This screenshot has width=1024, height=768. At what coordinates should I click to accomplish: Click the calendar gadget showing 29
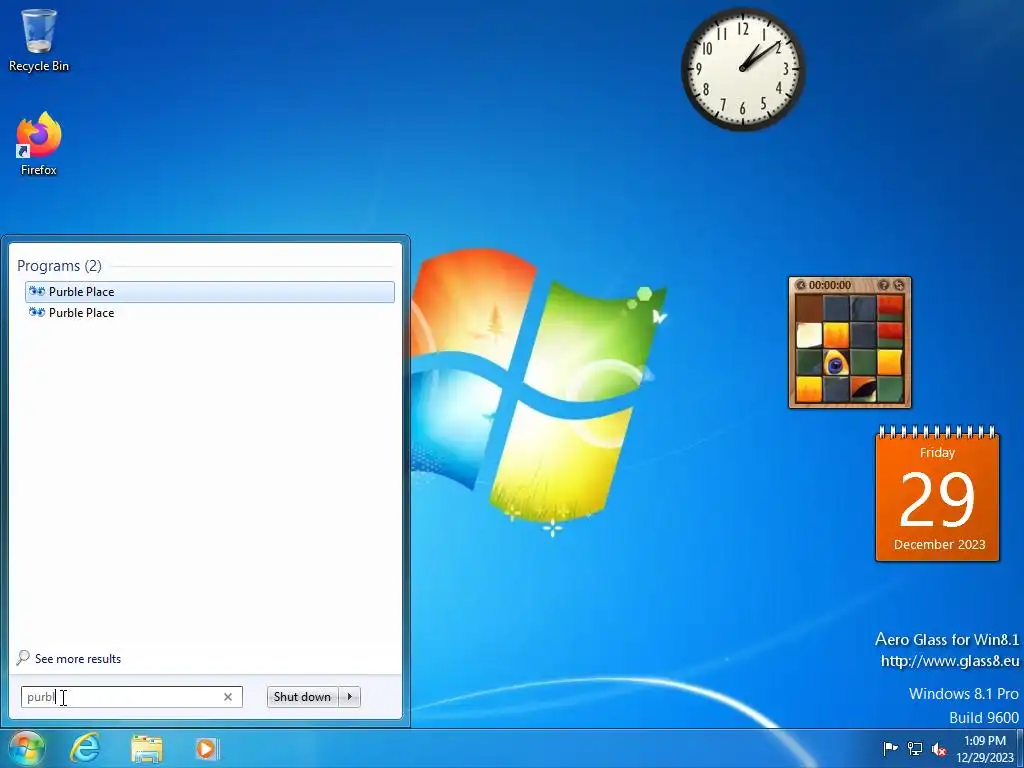point(937,494)
